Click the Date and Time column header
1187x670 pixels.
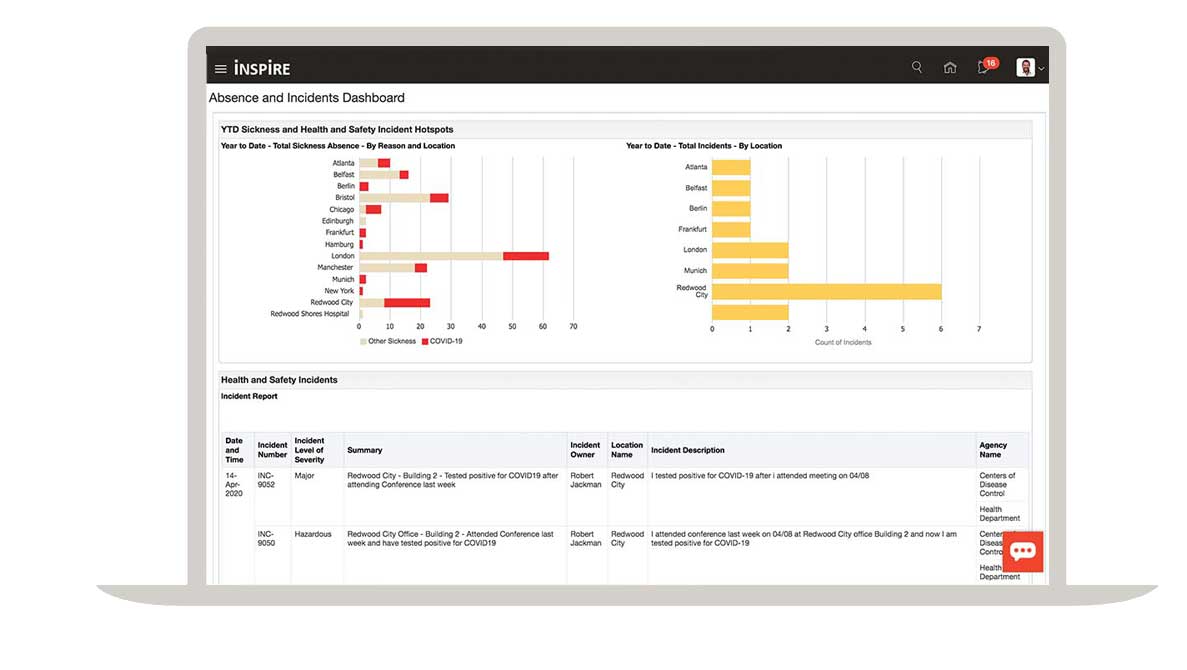tap(234, 450)
